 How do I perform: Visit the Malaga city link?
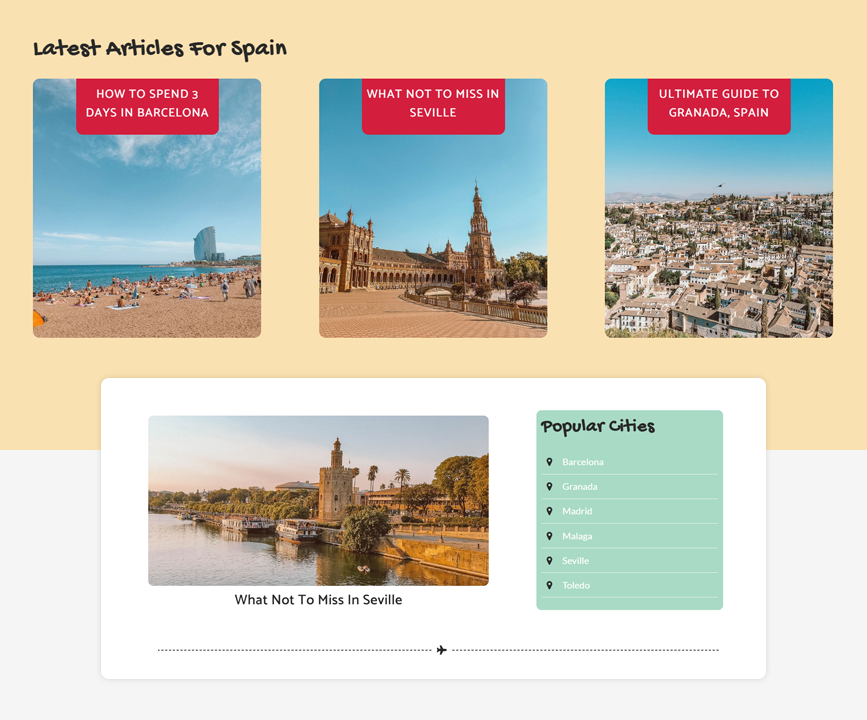tap(577, 536)
